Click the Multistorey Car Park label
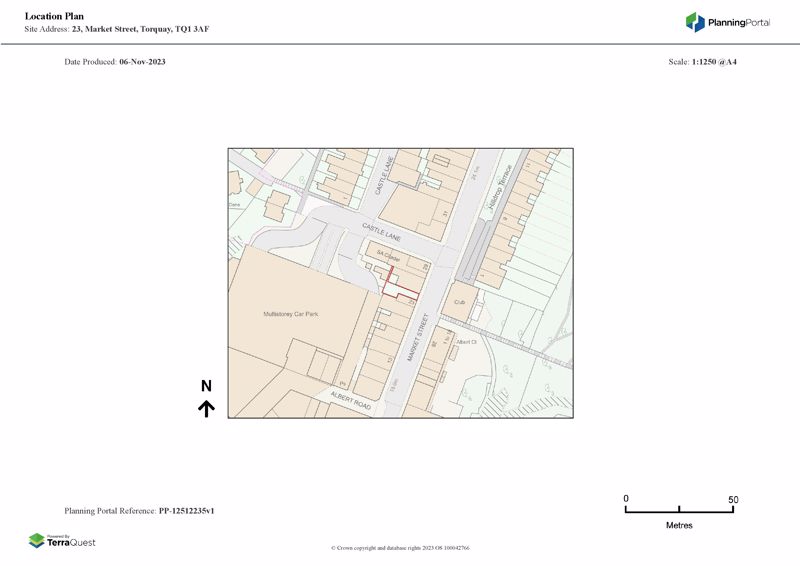 [290, 315]
